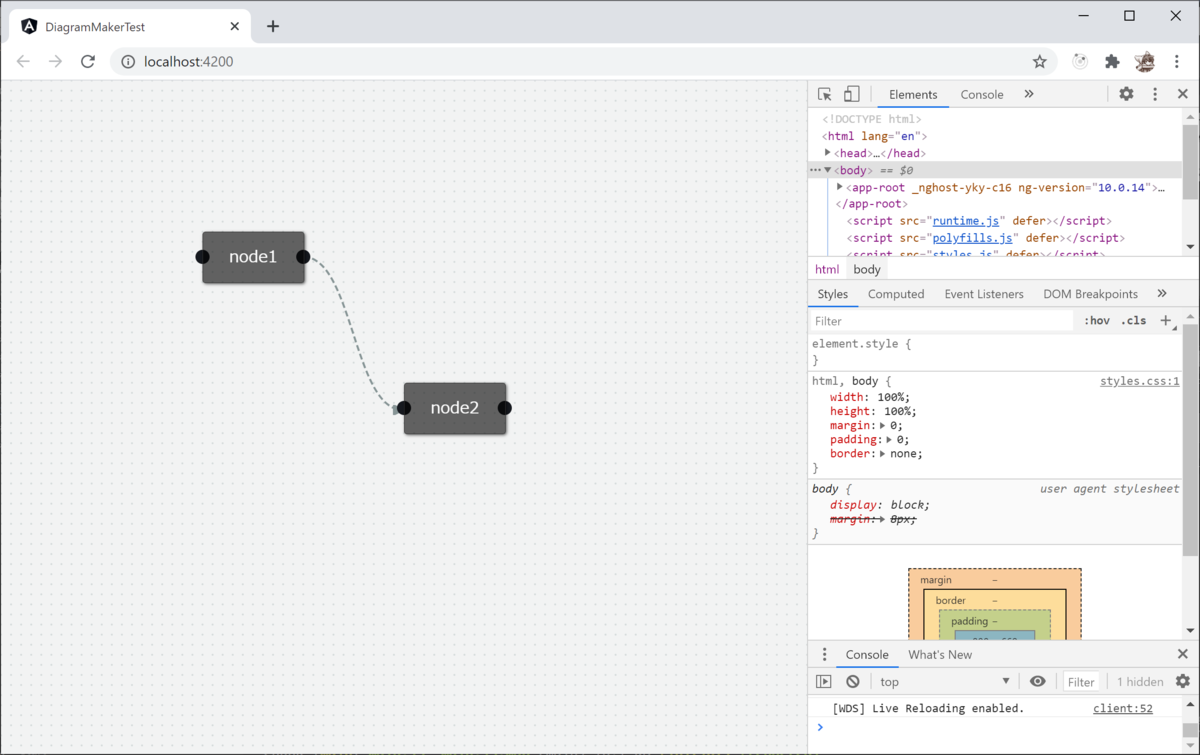Close the console drawer
The image size is (1200, 755).
coord(1183,654)
